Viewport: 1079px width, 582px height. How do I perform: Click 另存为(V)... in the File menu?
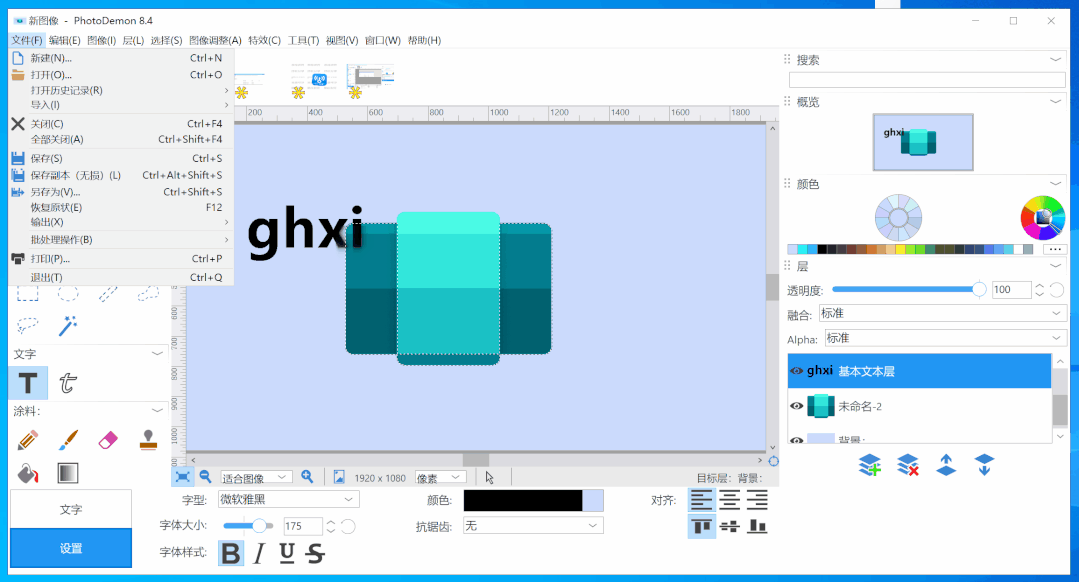(x=55, y=192)
